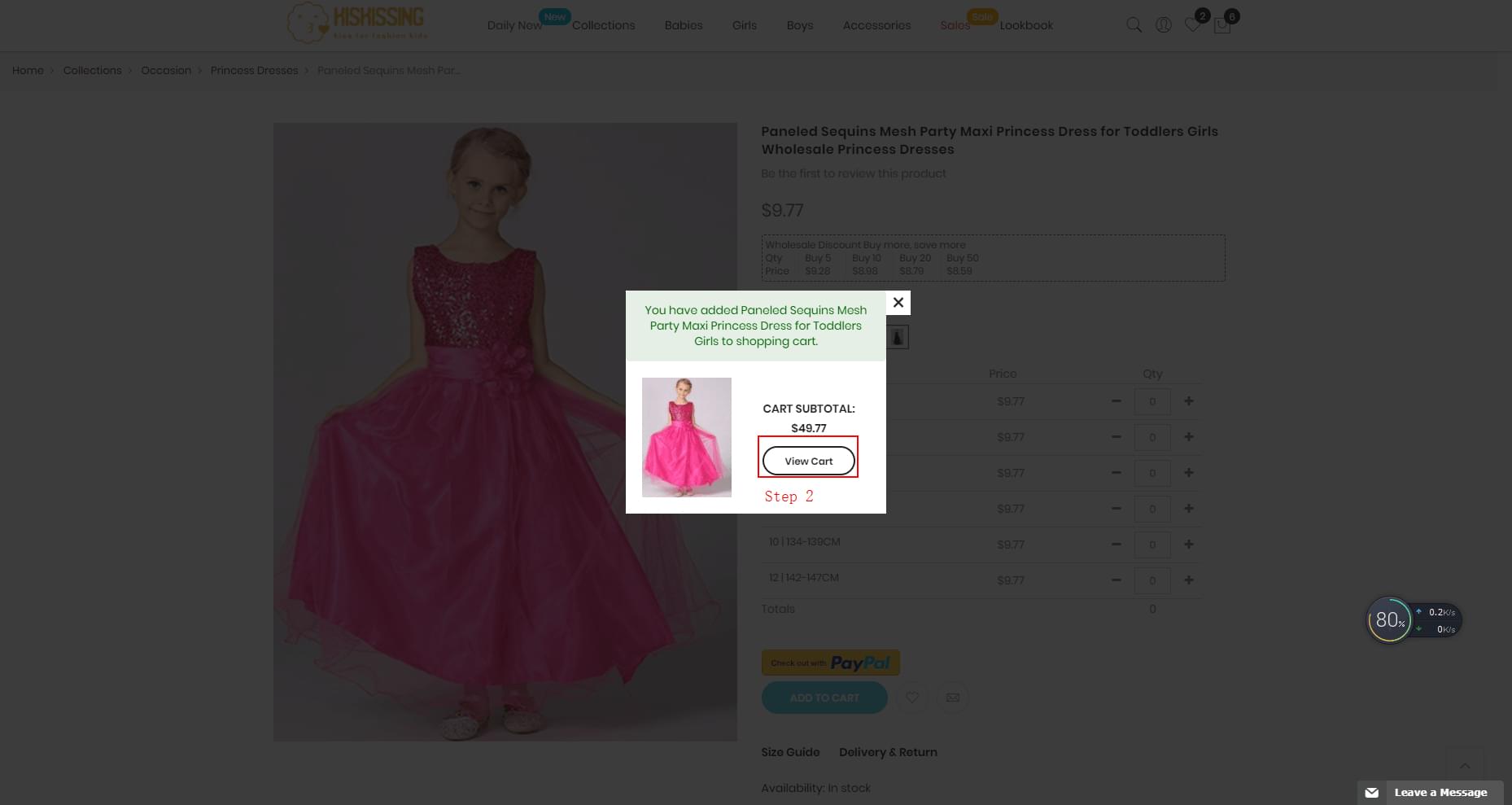1512x805 pixels.
Task: Click the Hishissing logo
Action: tap(356, 23)
